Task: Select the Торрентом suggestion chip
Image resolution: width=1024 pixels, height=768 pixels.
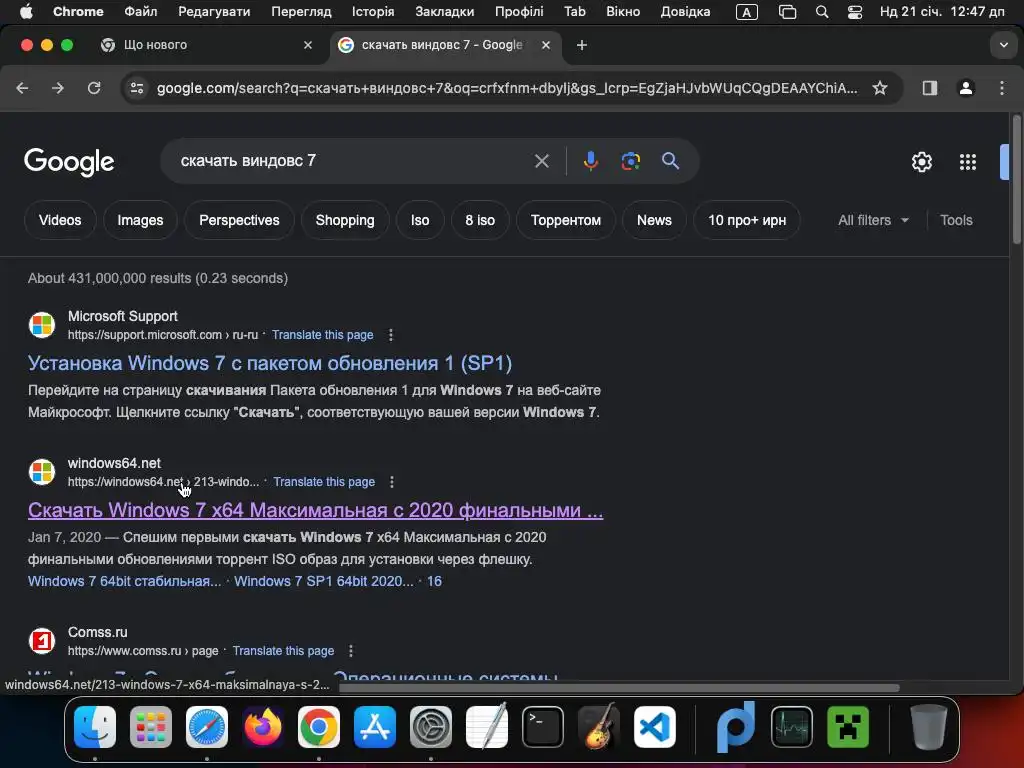Action: pyautogui.click(x=566, y=221)
